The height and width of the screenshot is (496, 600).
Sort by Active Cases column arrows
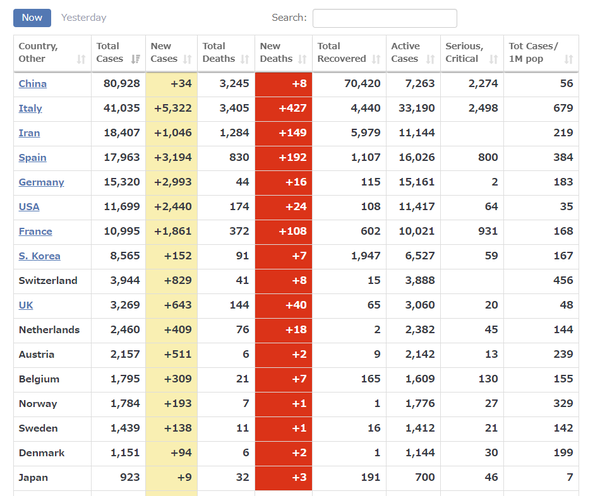(430, 59)
